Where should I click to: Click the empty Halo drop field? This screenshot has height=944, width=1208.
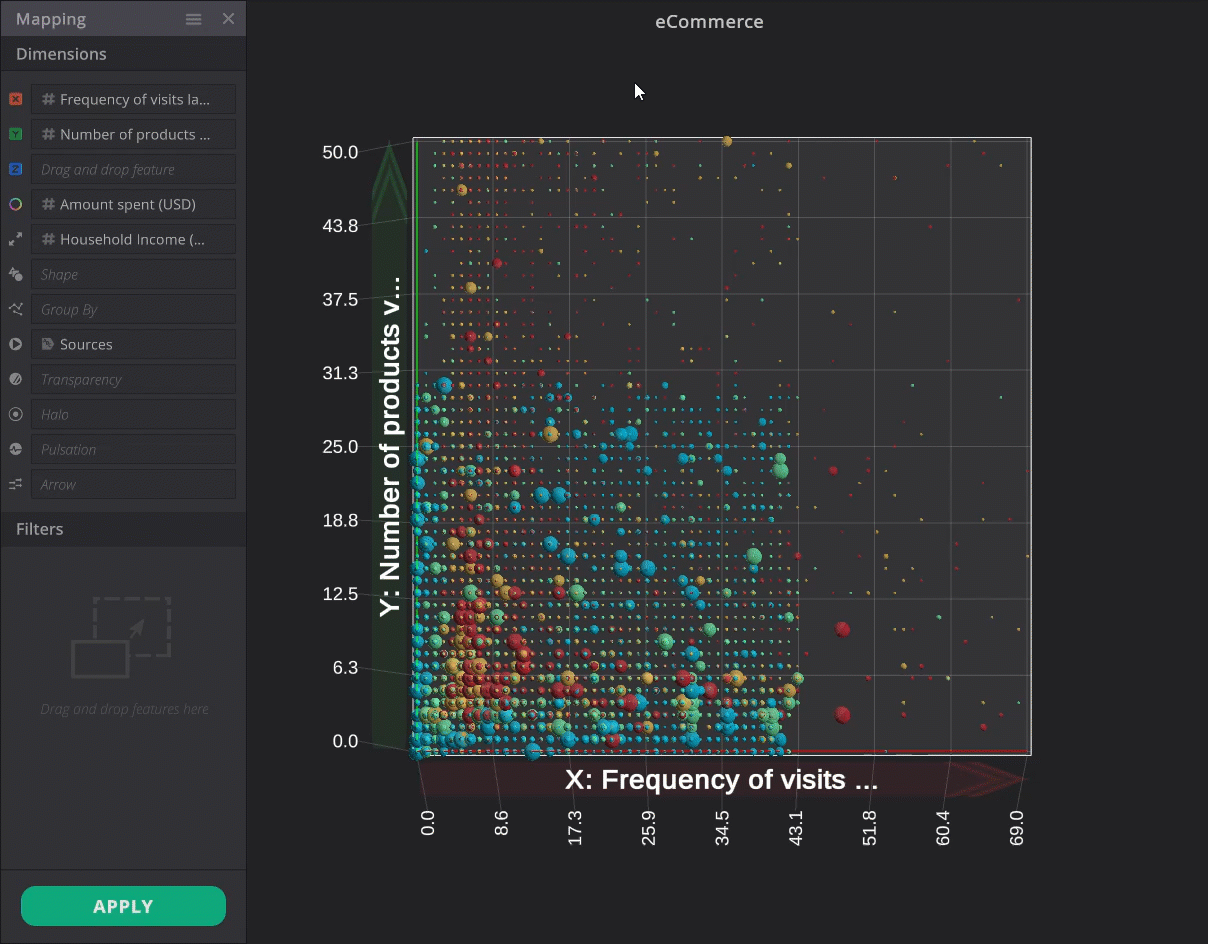pyautogui.click(x=133, y=414)
